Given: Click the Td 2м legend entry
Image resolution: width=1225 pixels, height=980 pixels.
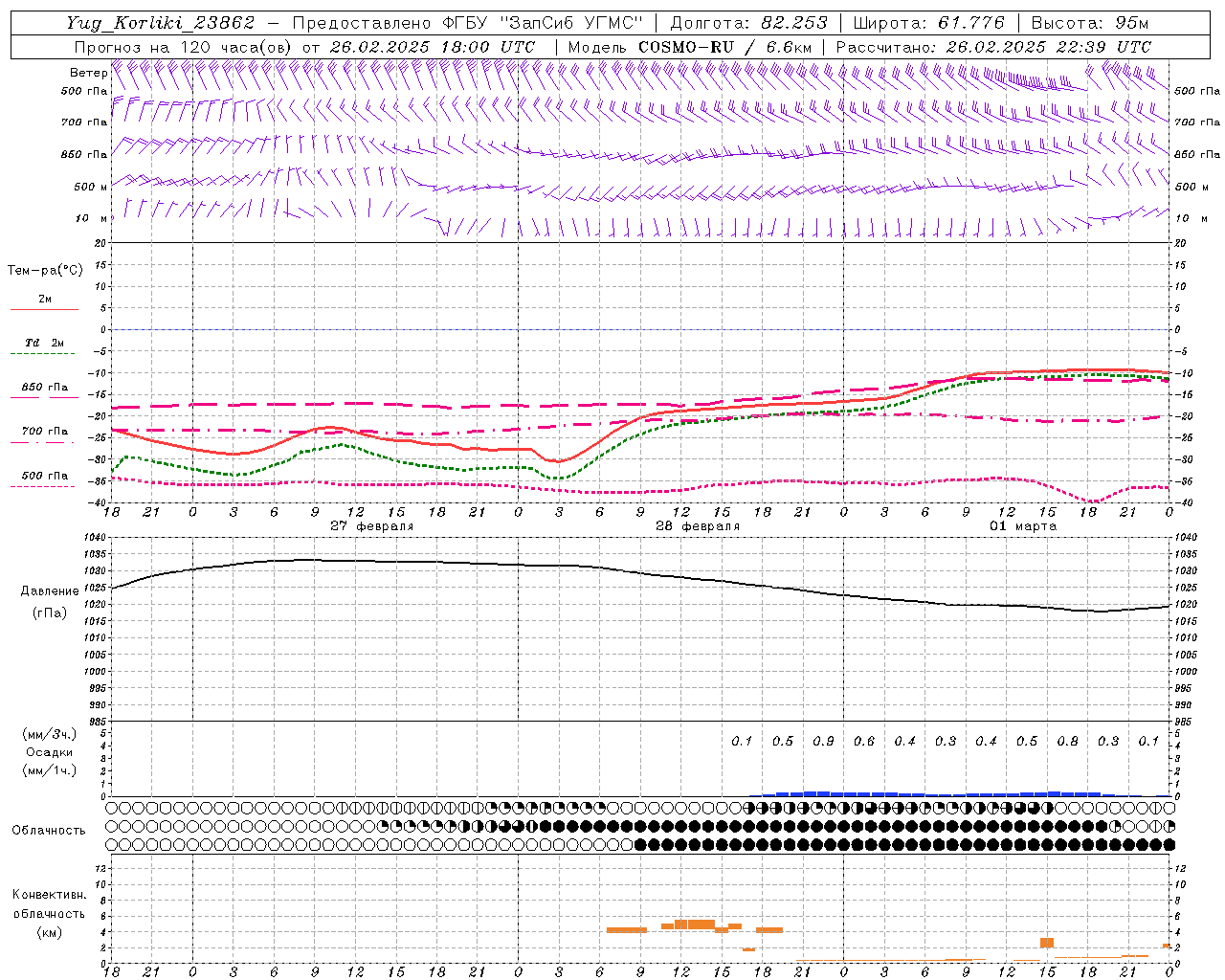Looking at the screenshot, I should pos(44,343).
